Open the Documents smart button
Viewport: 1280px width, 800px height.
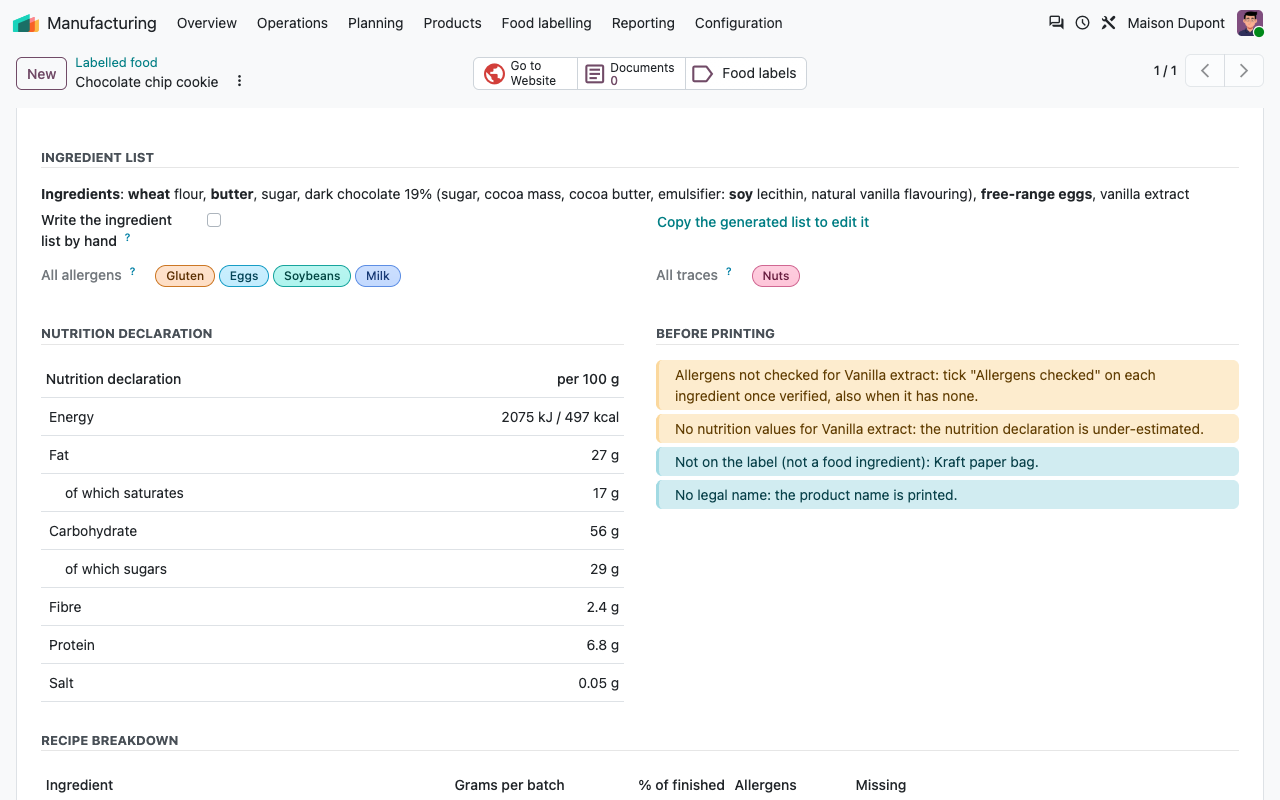[631, 73]
